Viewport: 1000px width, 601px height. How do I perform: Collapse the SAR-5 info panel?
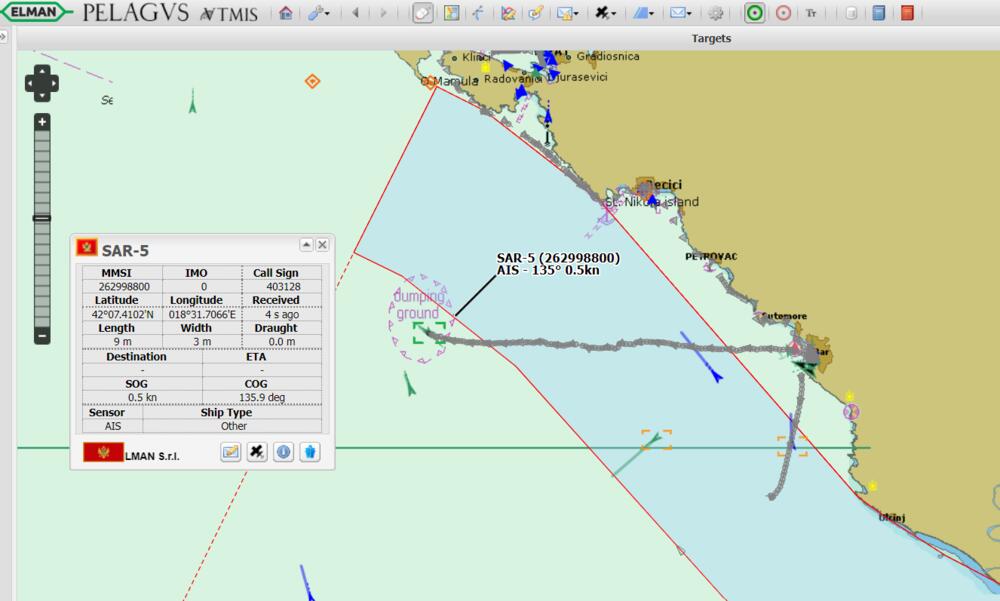(306, 245)
